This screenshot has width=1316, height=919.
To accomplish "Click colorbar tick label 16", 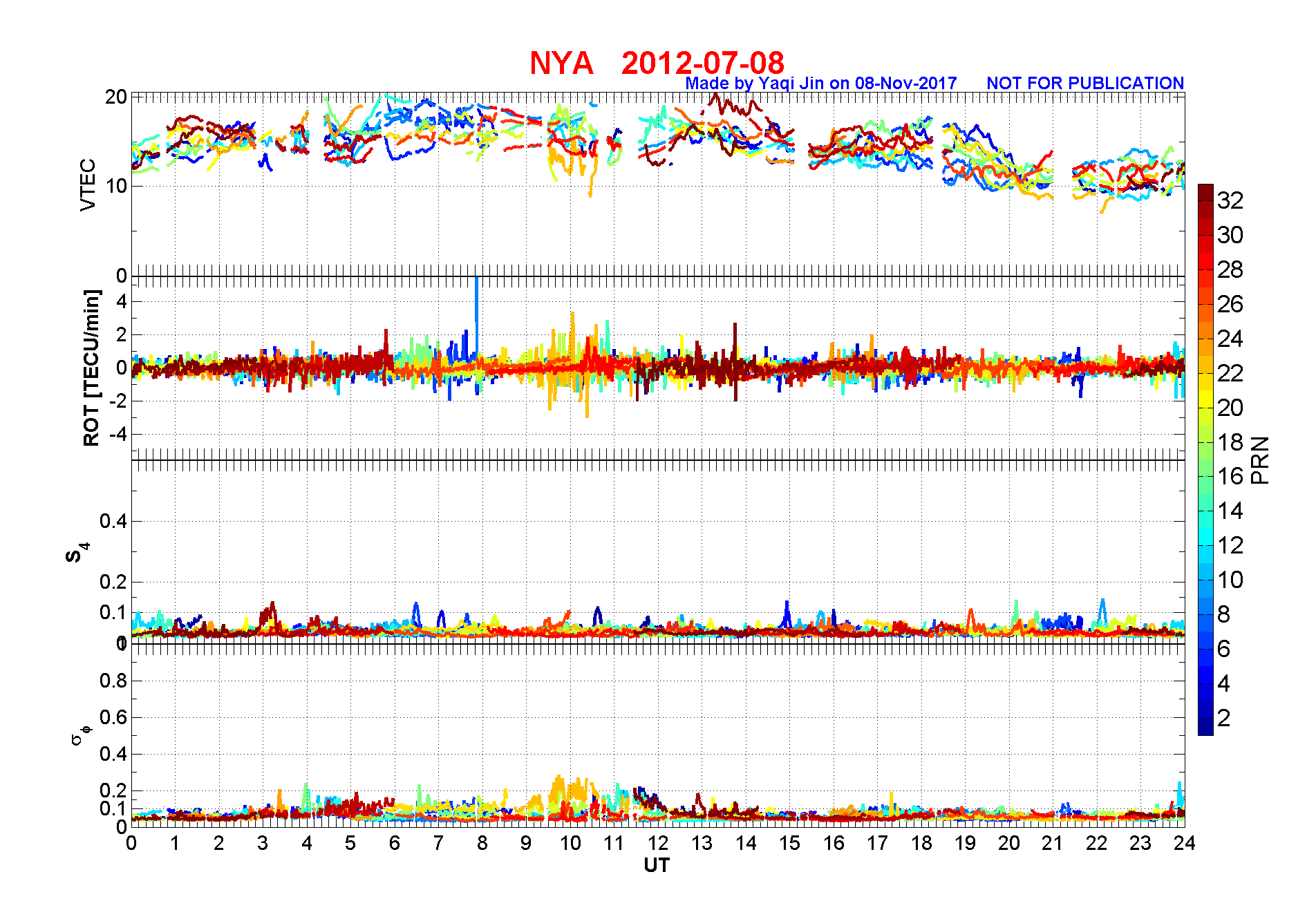I will pyautogui.click(x=1230, y=476).
